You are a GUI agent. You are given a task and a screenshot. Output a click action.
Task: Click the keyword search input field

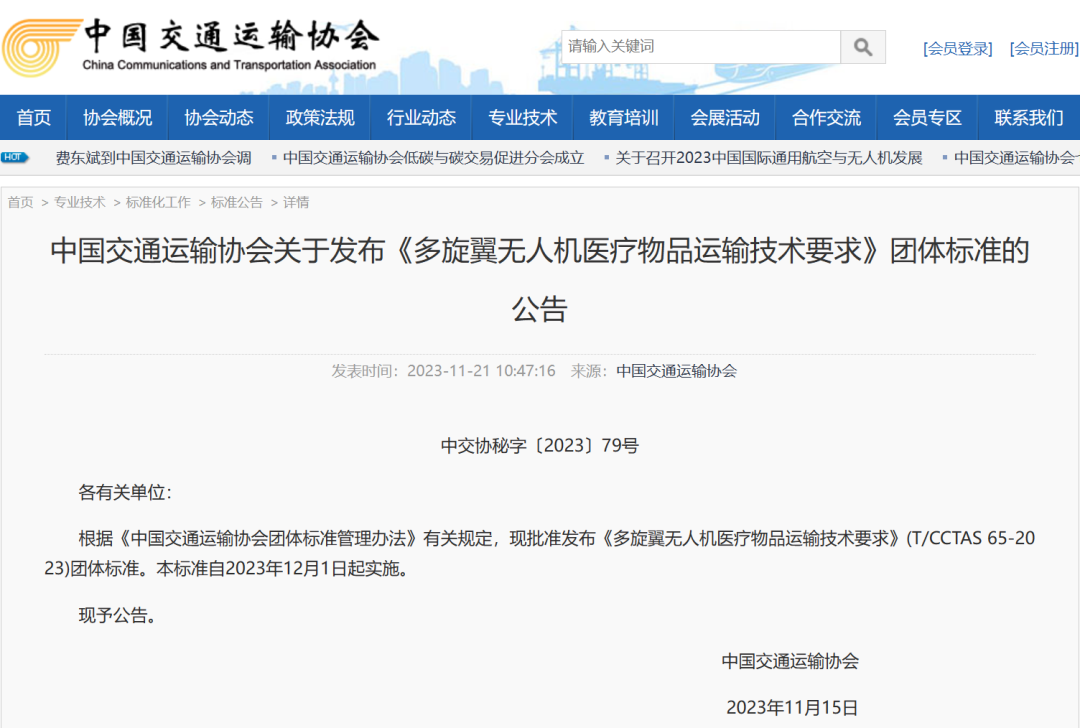pos(700,46)
